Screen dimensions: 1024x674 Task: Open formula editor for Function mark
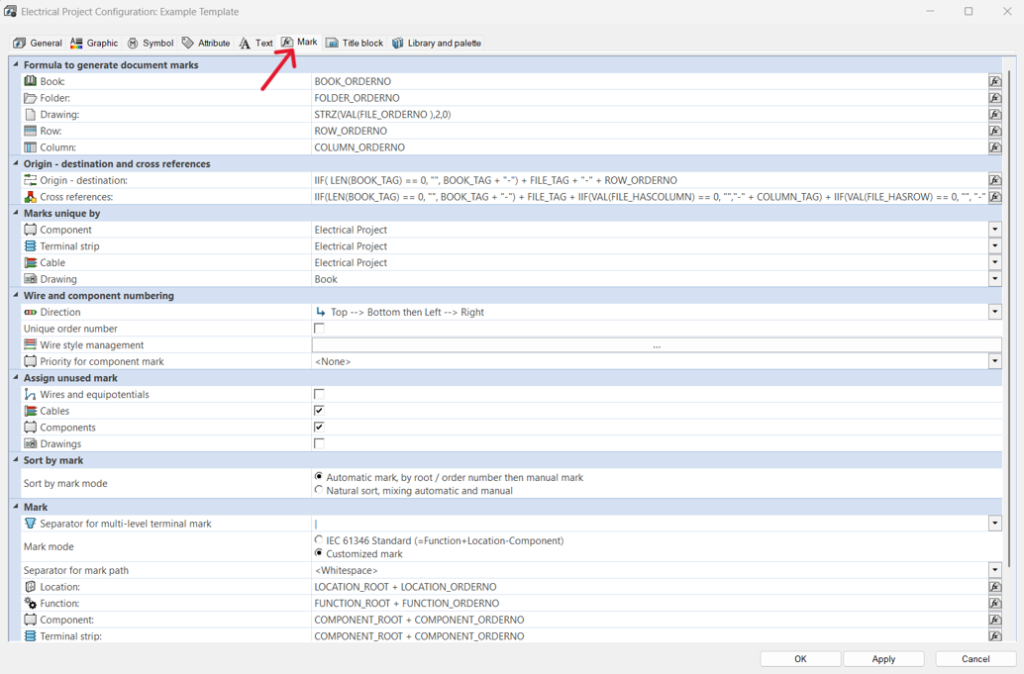[x=995, y=603]
